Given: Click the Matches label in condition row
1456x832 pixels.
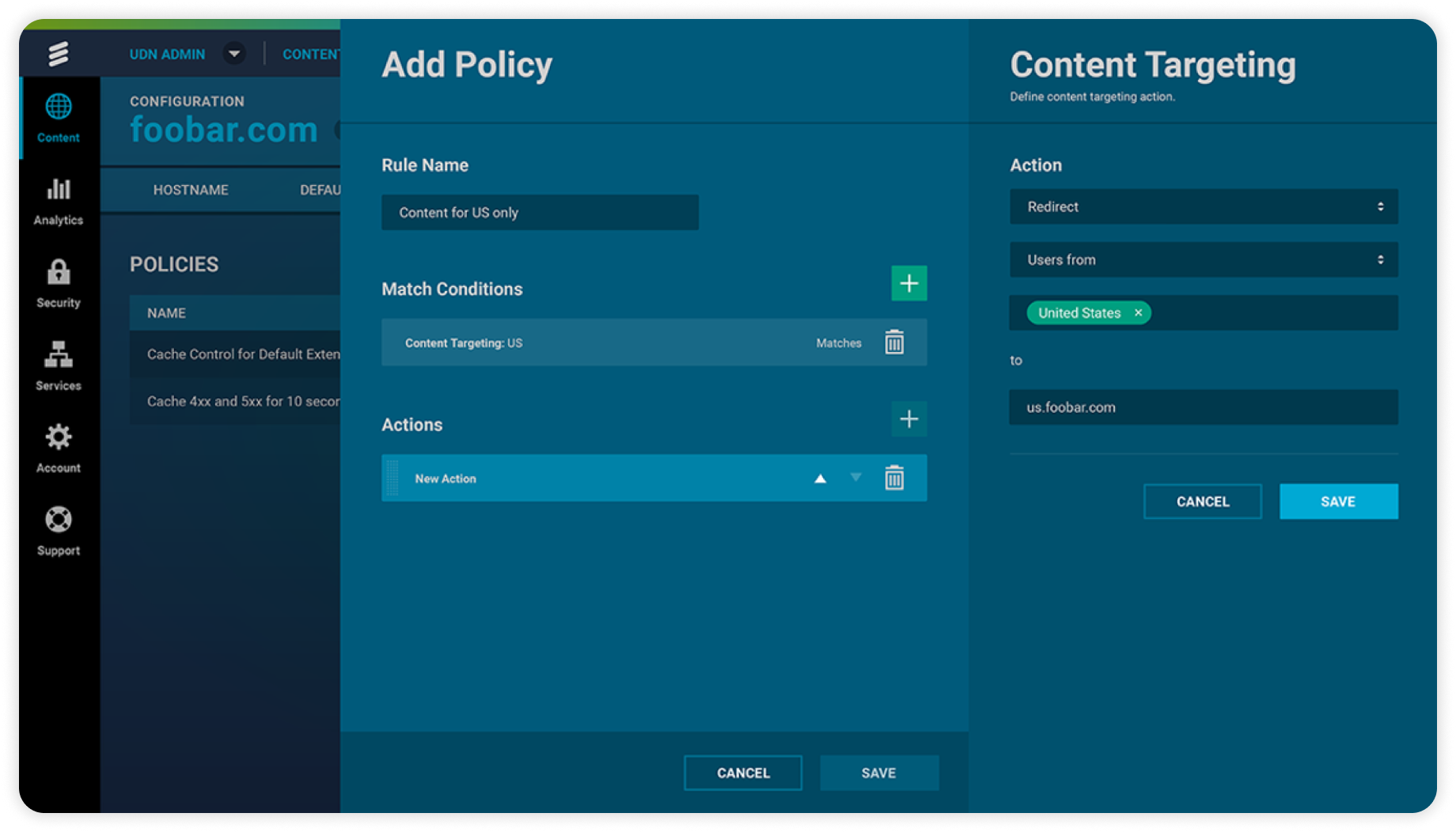Looking at the screenshot, I should pos(839,343).
